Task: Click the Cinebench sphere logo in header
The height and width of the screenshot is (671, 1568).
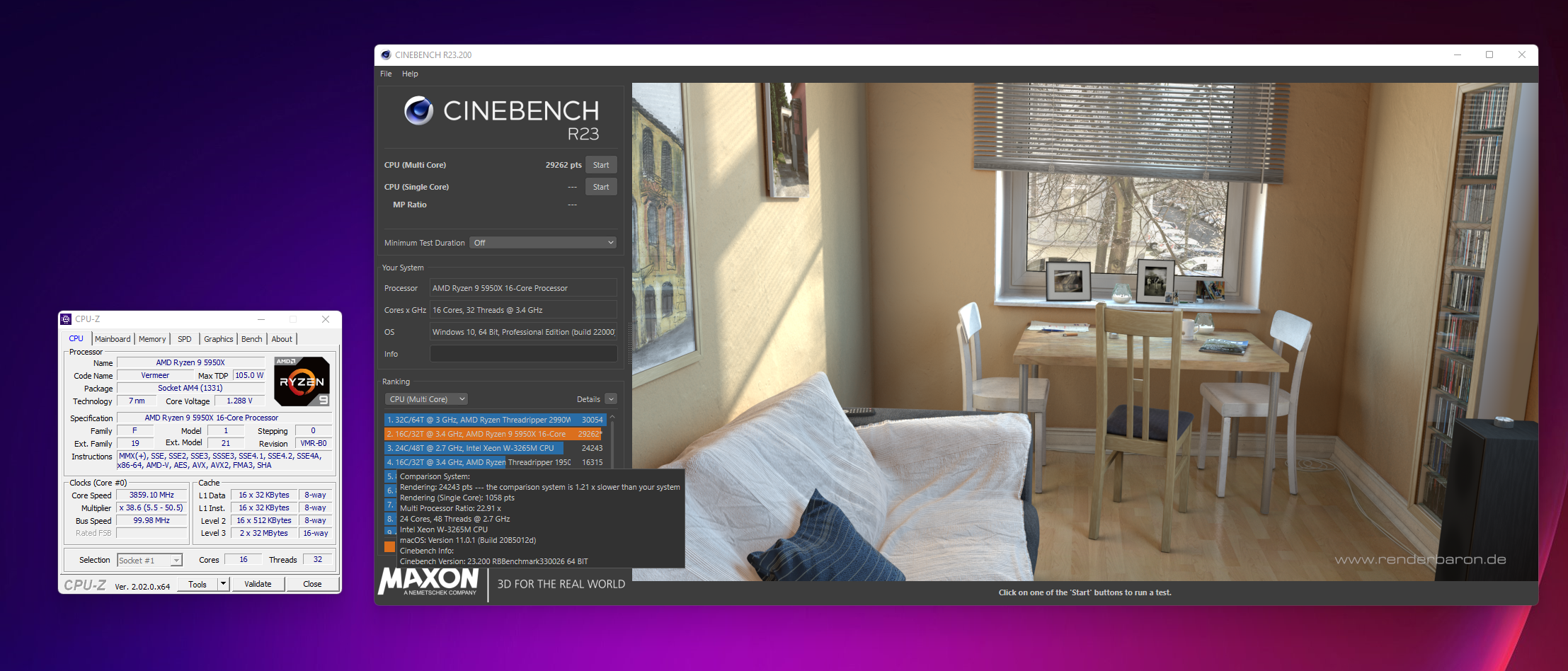Action: pos(418,110)
